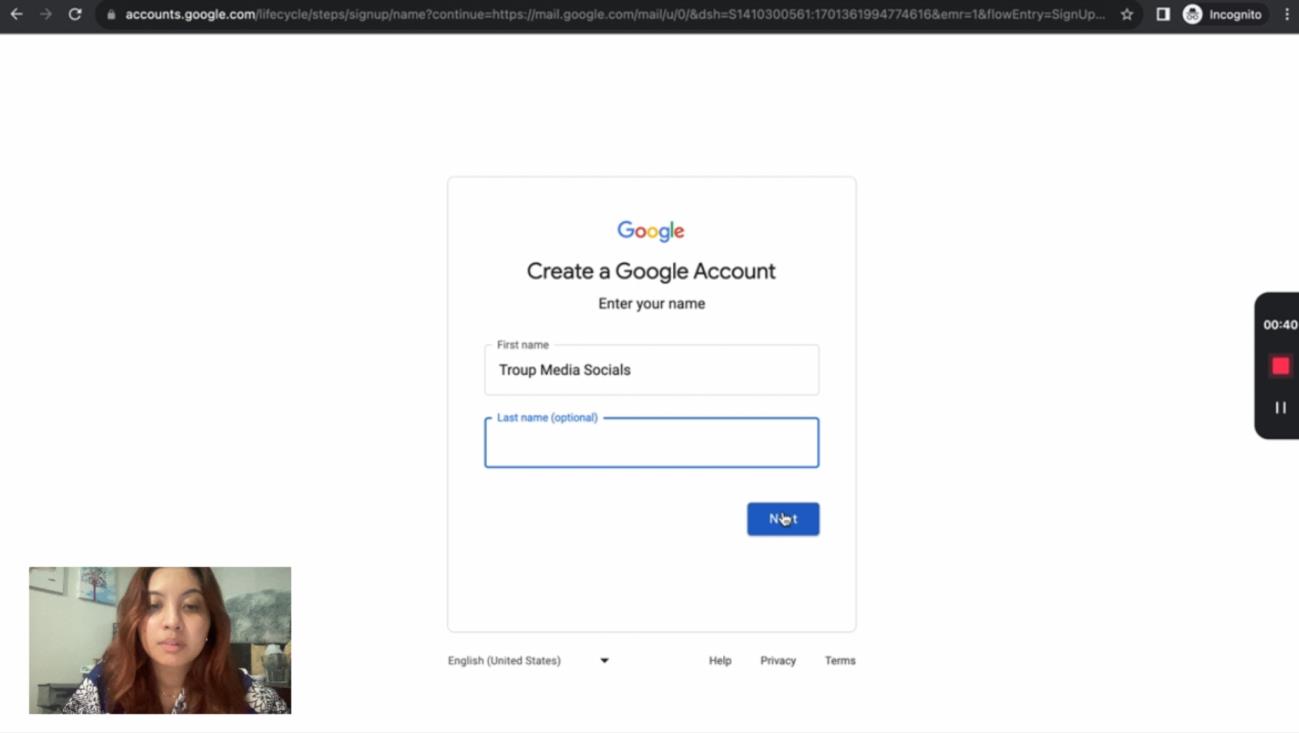Open the Terms link
Screen dimensions: 1299x733
839,661
